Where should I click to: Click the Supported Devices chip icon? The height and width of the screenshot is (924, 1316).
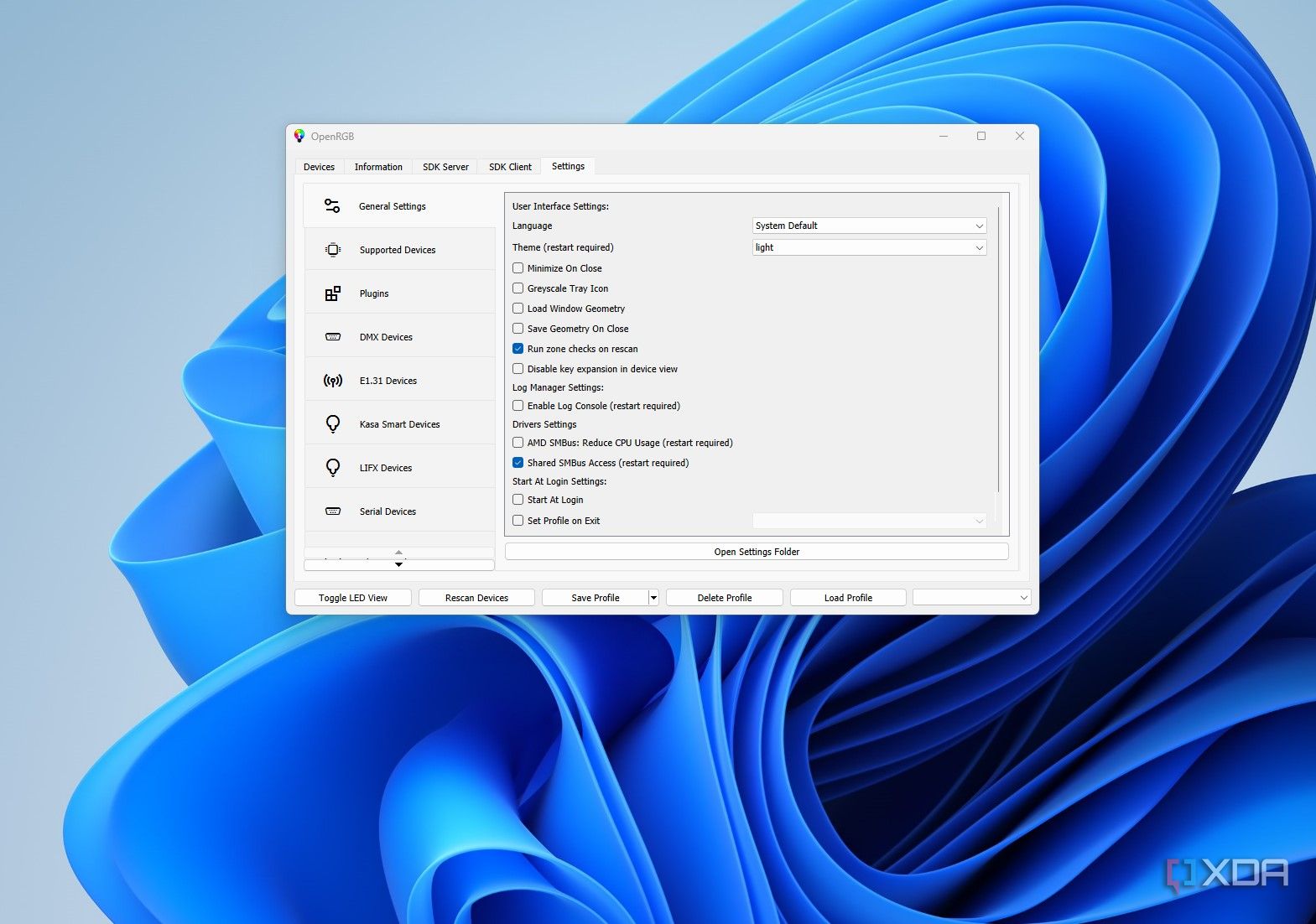pyautogui.click(x=333, y=250)
